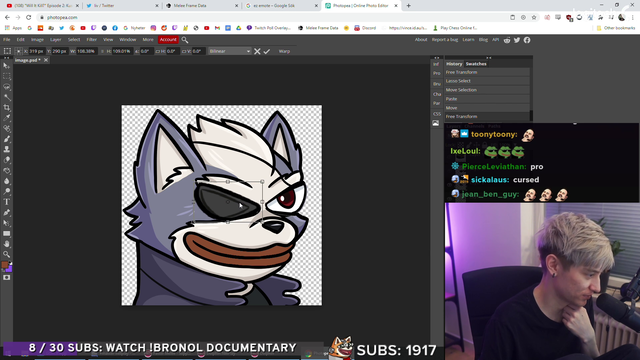Select the Spot Healing Brush tool
This screenshot has width=640, height=360.
[7, 129]
